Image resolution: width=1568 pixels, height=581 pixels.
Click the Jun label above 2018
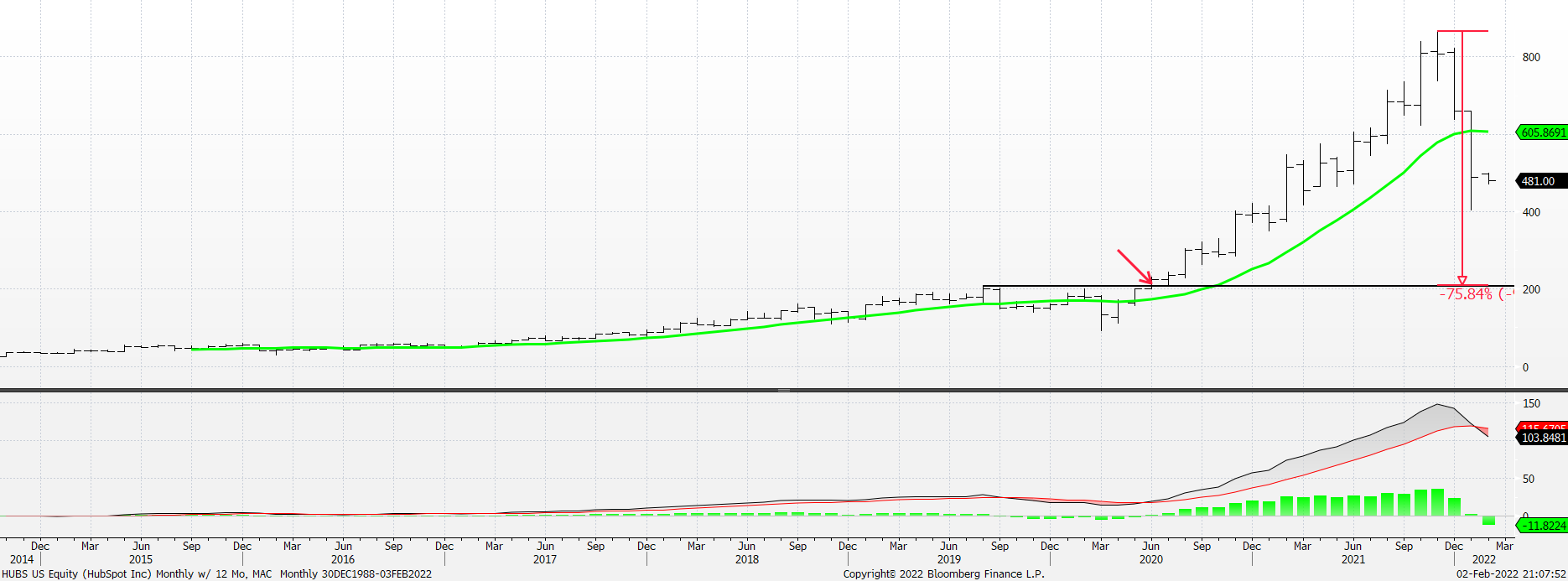click(x=747, y=546)
